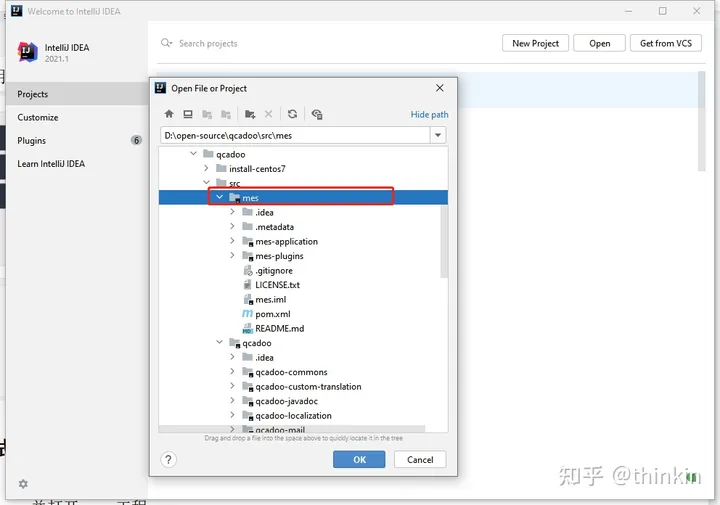This screenshot has width=720, height=505.
Task: Open Learn IntelliJ IDEA tab
Action: click(77, 163)
